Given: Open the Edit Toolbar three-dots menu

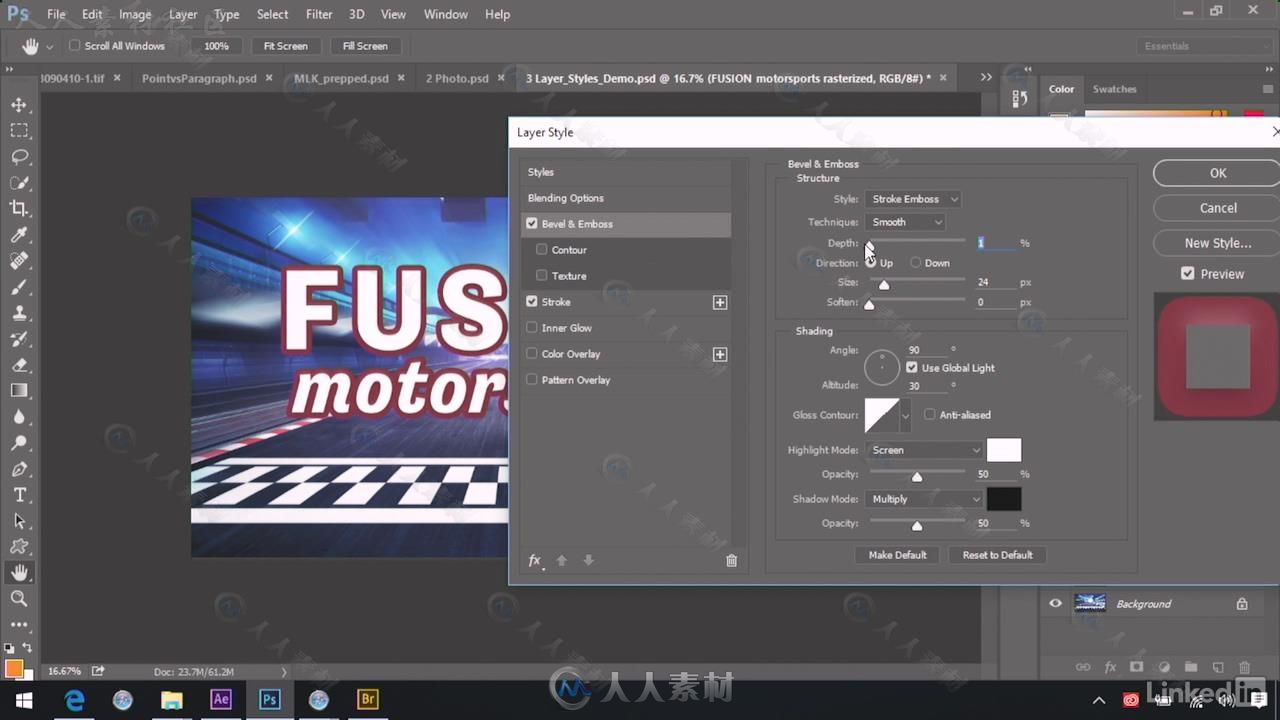Looking at the screenshot, I should tap(19, 625).
